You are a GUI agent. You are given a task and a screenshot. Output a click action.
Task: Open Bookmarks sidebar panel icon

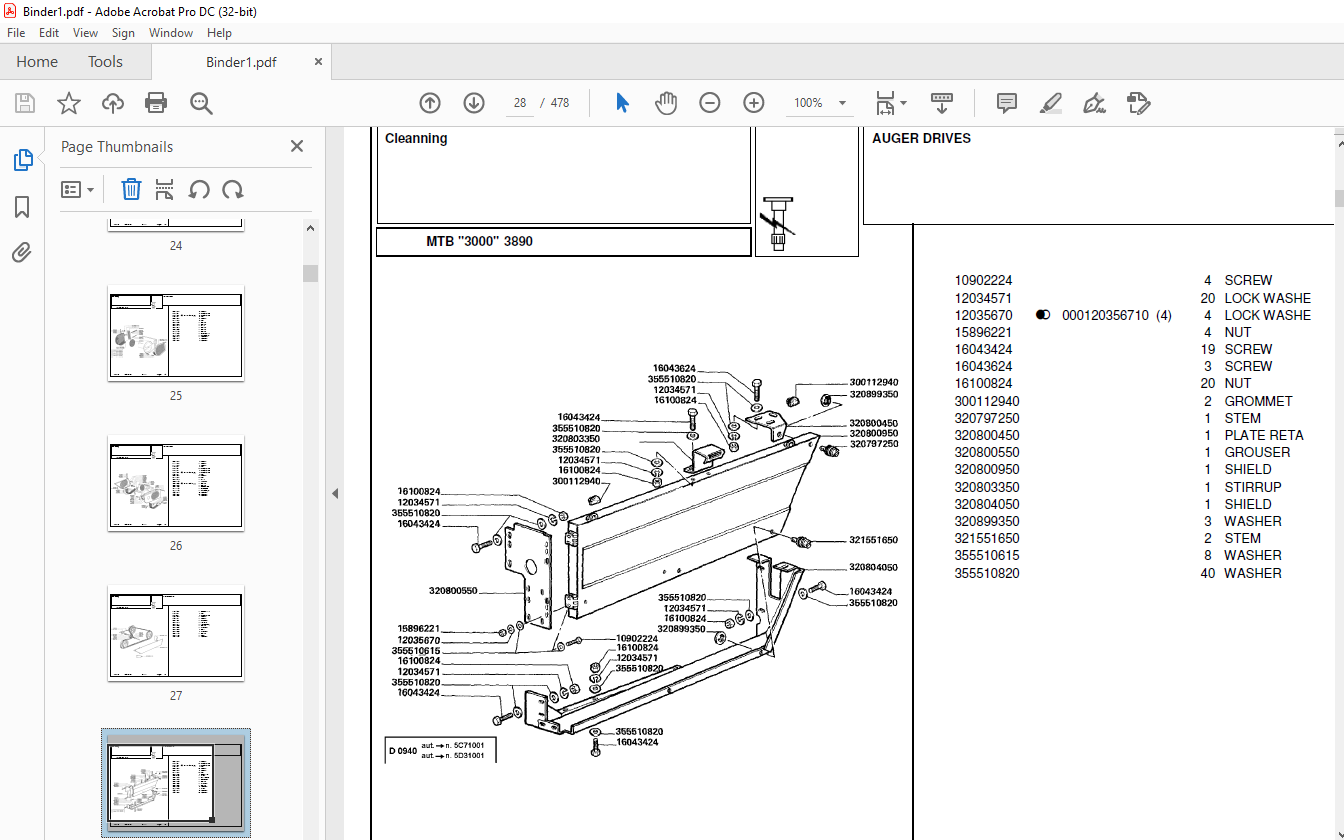(22, 207)
